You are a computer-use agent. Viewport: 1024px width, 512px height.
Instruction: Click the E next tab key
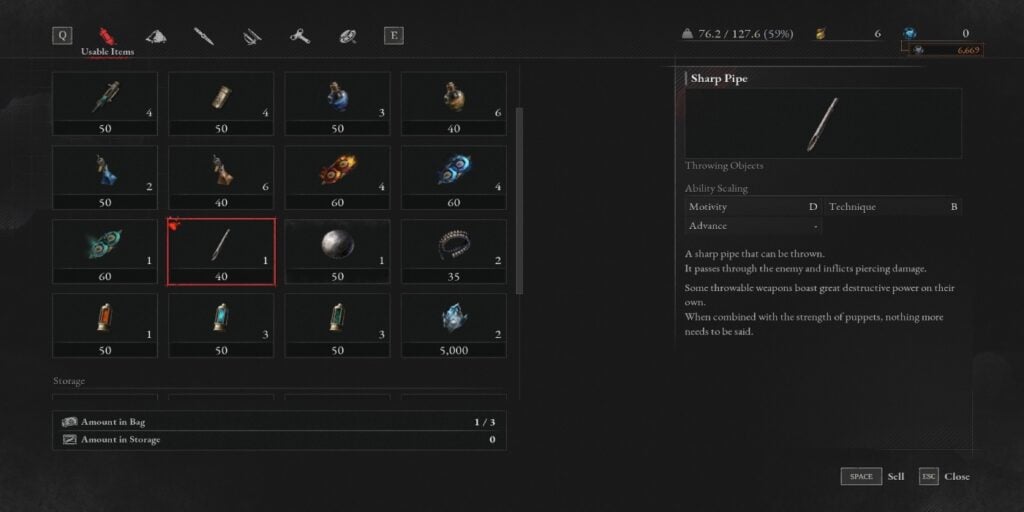tap(393, 36)
